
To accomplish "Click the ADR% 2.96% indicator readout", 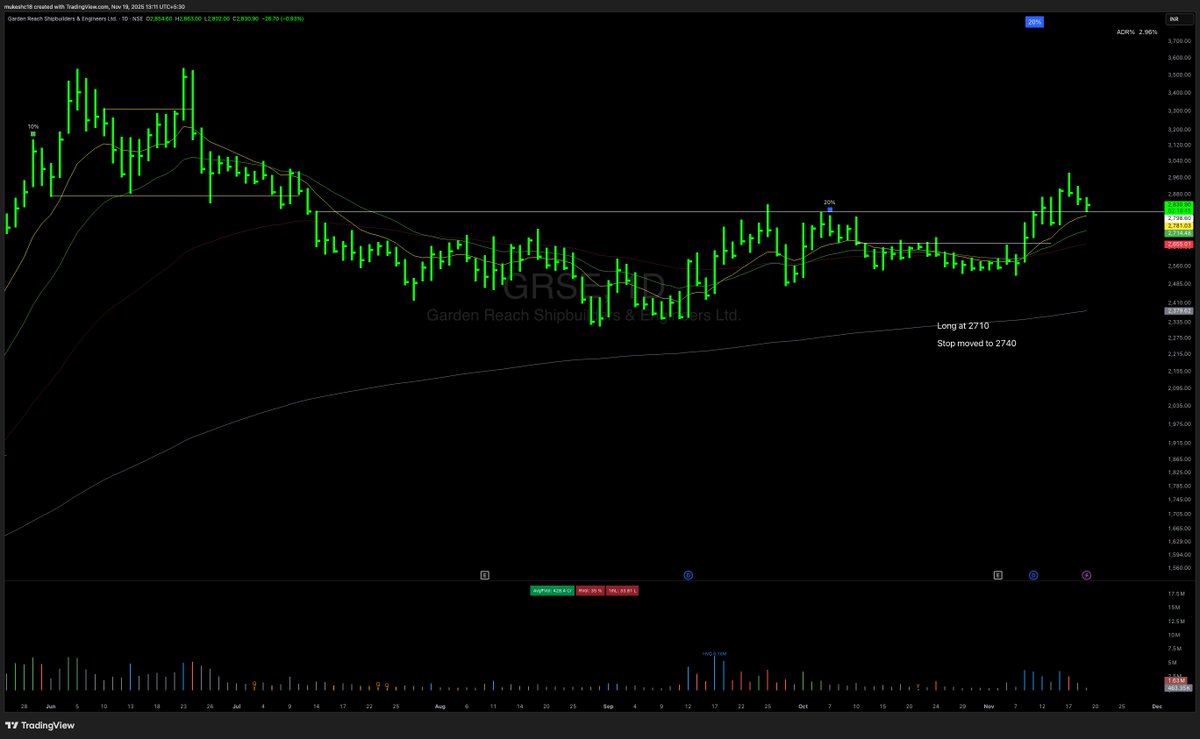I will tap(1137, 32).
